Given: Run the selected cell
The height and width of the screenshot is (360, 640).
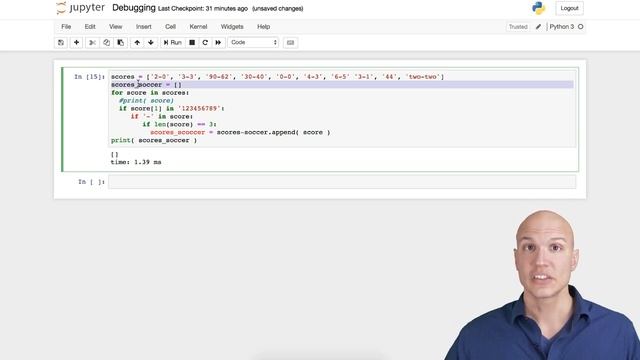Looking at the screenshot, I should tap(173, 42).
